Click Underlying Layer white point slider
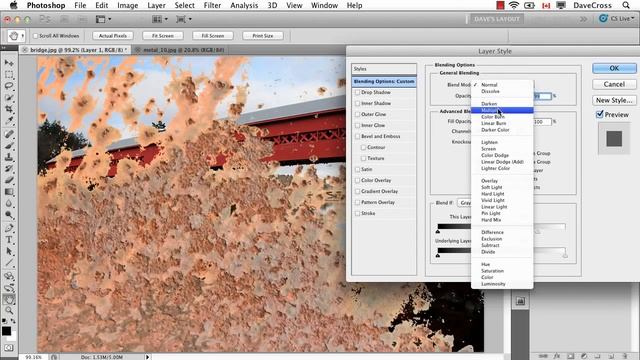Image resolution: width=640 pixels, height=360 pixels. [565, 256]
